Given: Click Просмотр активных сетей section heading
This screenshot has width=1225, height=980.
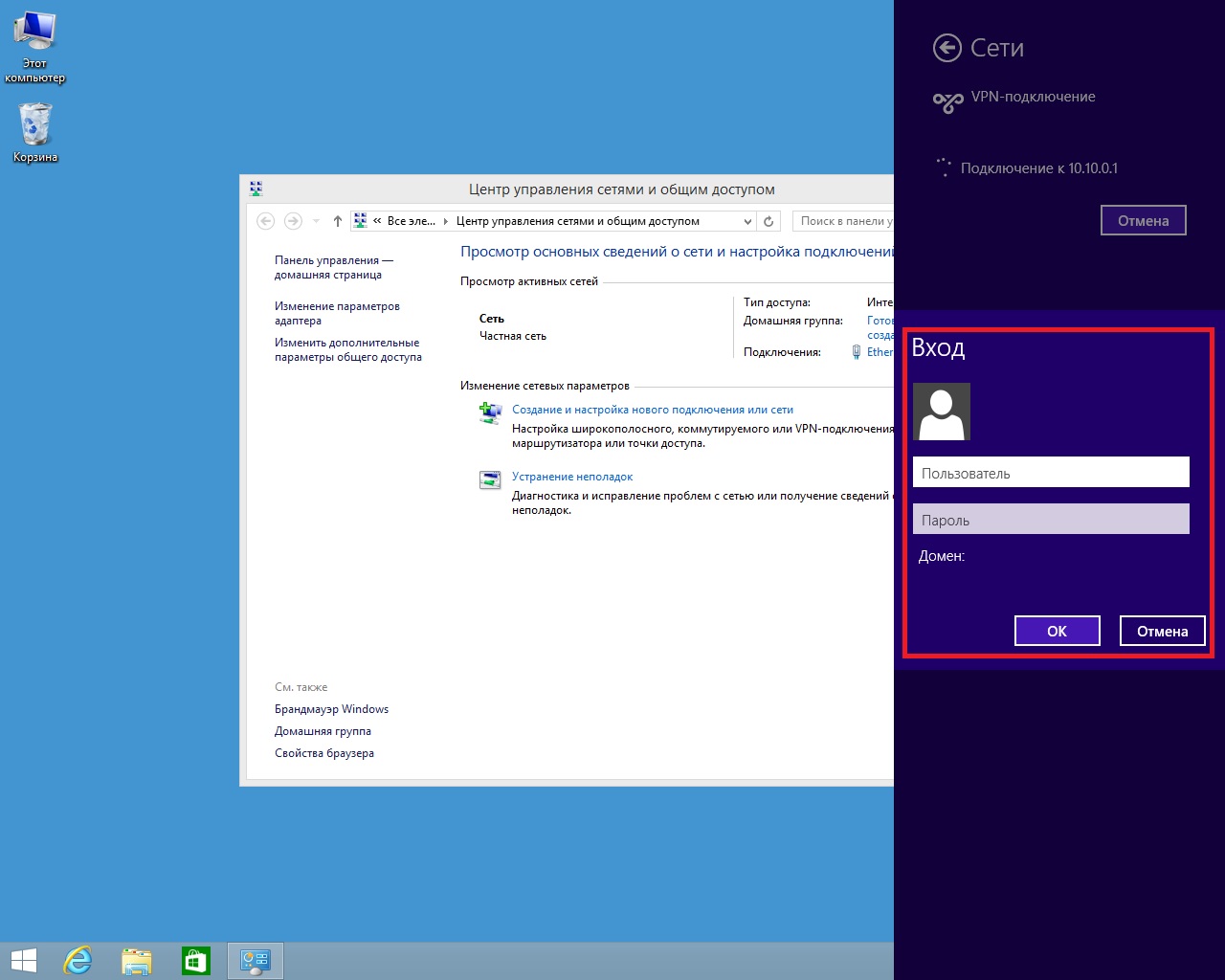Looking at the screenshot, I should (x=529, y=281).
